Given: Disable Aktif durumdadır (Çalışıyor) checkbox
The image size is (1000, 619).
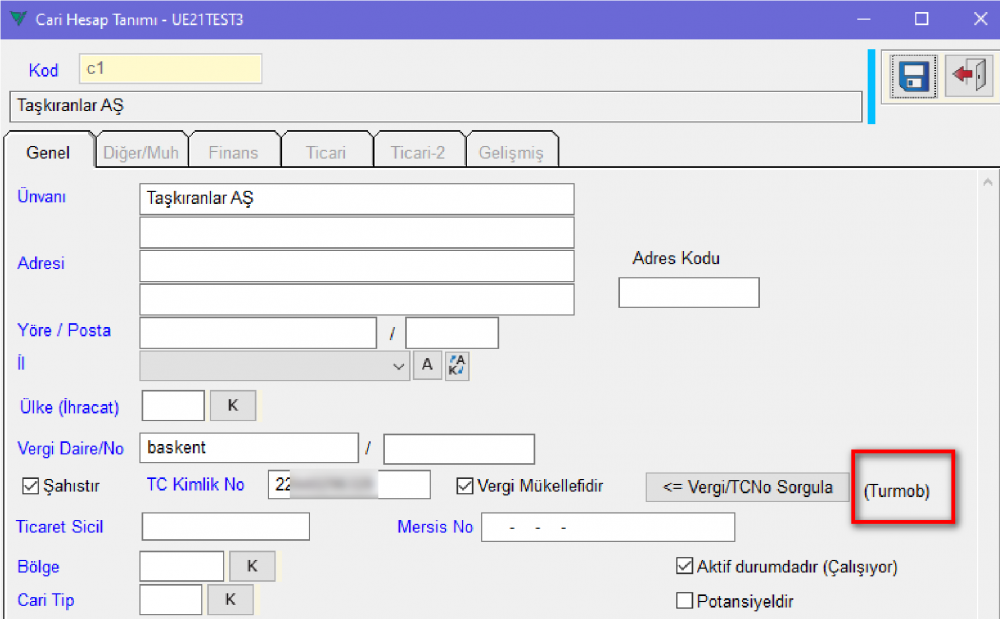Looking at the screenshot, I should [685, 567].
